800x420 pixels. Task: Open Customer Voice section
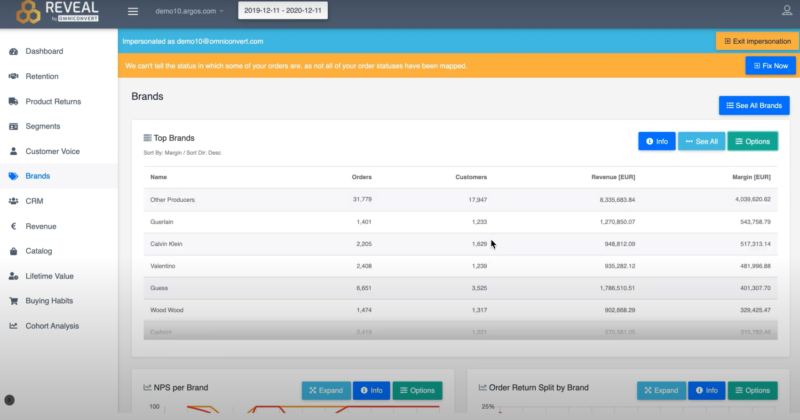(x=53, y=152)
